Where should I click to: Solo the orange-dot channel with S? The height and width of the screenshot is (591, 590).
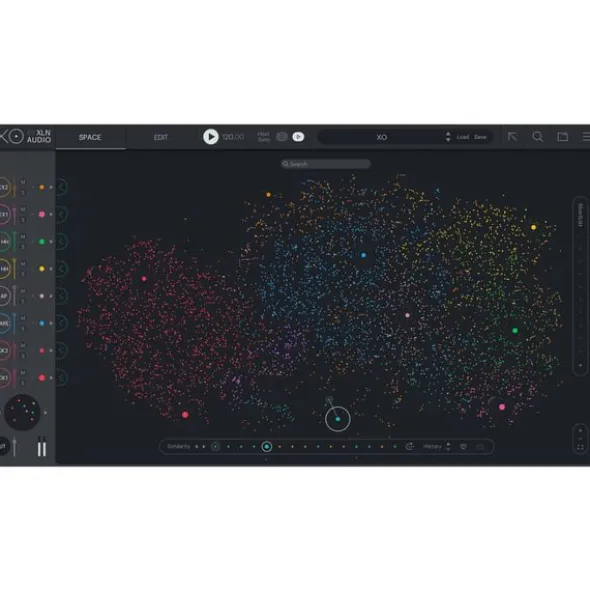(x=23, y=192)
